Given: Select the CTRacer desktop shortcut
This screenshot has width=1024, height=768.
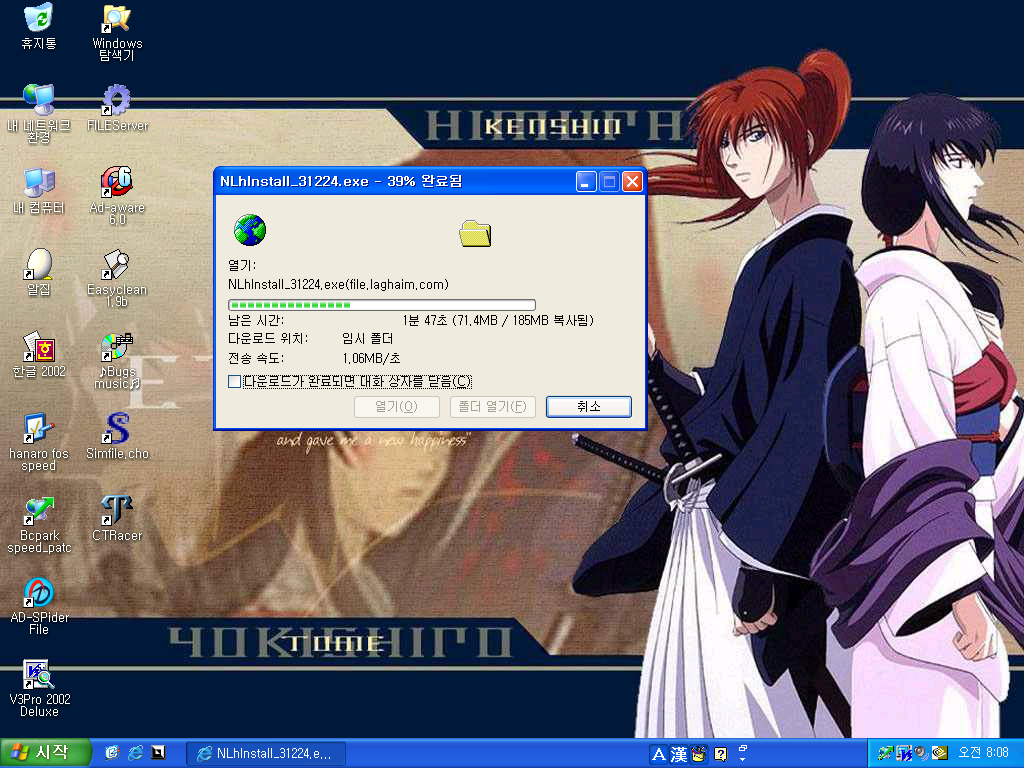Looking at the screenshot, I should 117,519.
